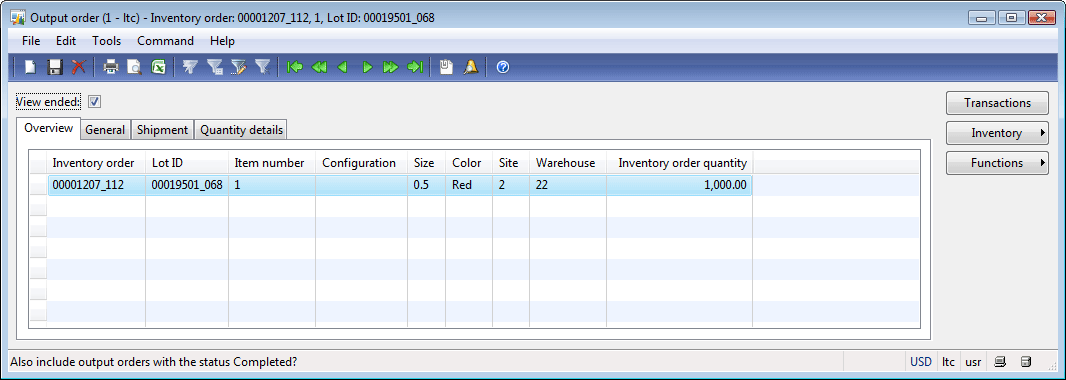The height and width of the screenshot is (380, 1066).
Task: Click the alert bell icon
Action: click(470, 67)
